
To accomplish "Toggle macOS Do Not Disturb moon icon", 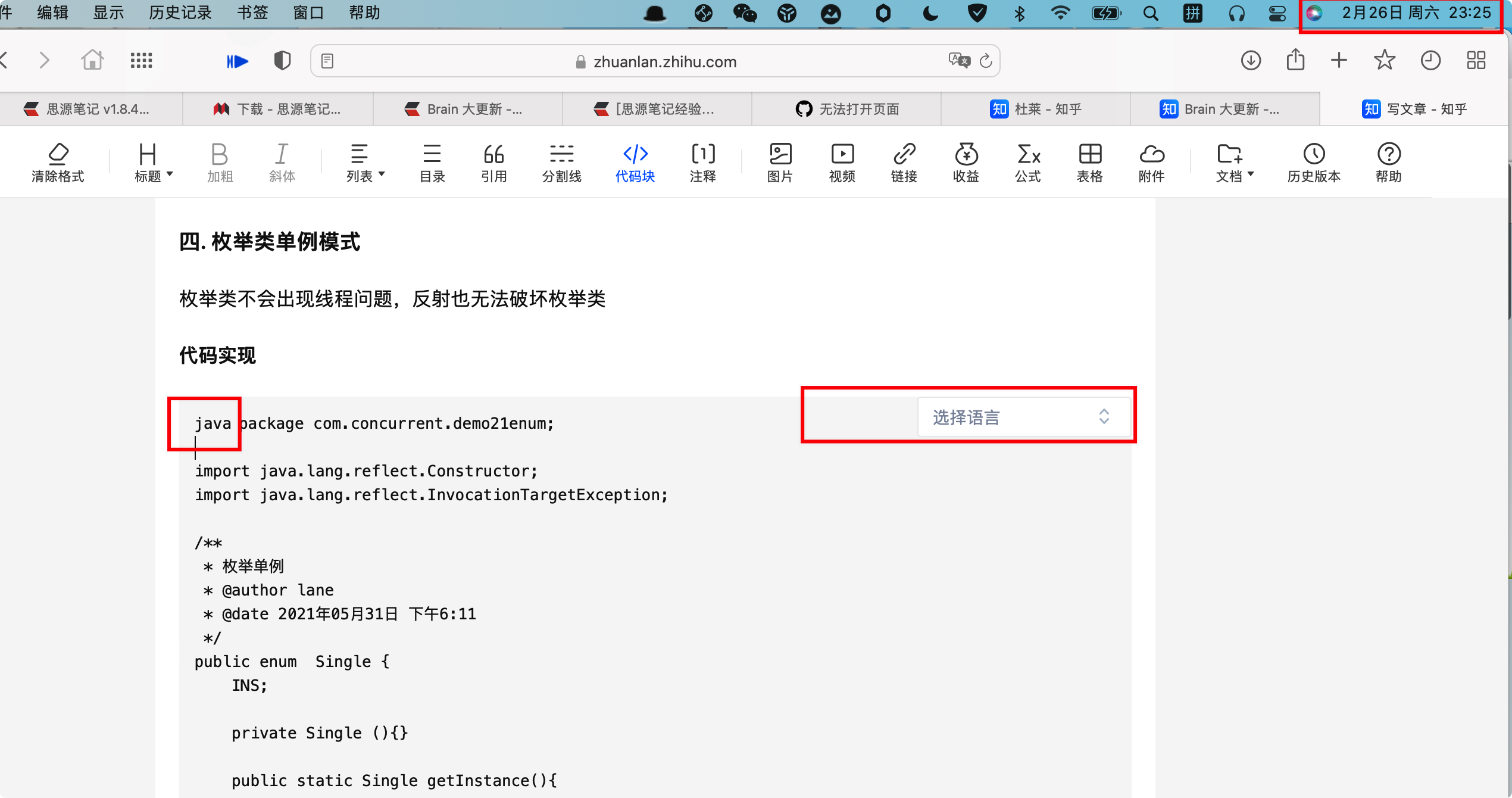I will point(930,13).
